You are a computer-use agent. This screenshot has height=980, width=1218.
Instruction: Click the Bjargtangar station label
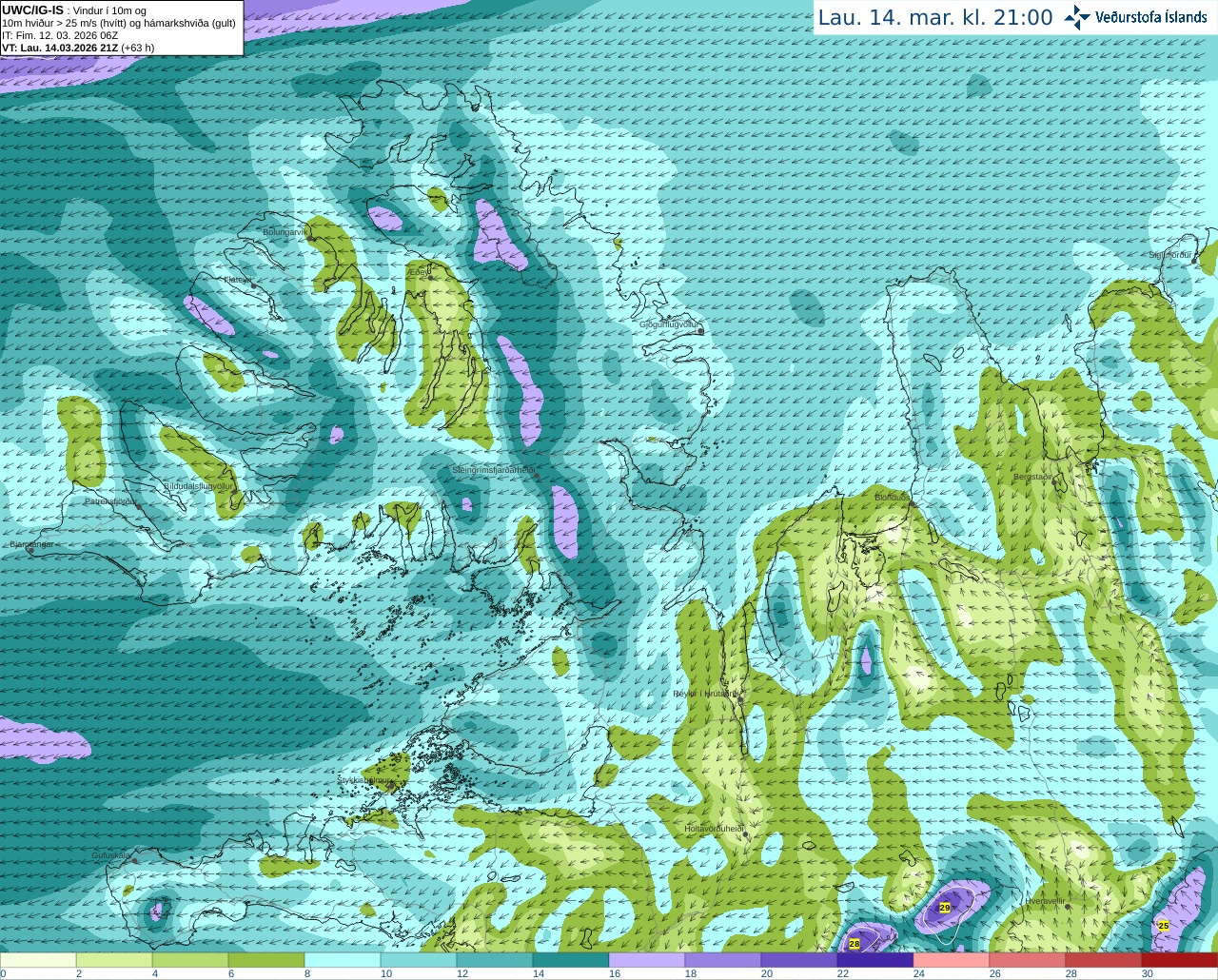click(30, 544)
